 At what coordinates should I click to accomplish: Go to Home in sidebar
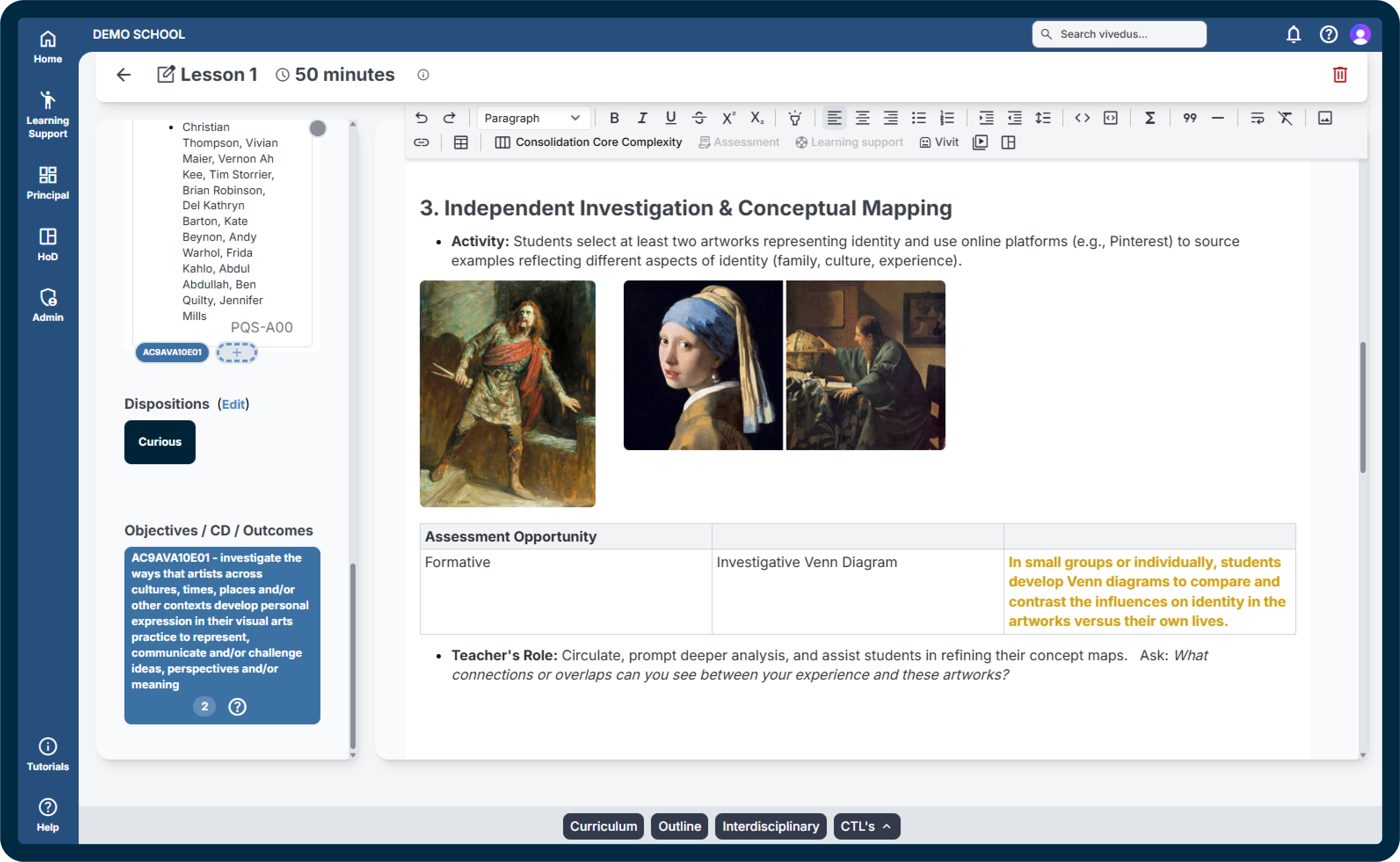tap(47, 47)
